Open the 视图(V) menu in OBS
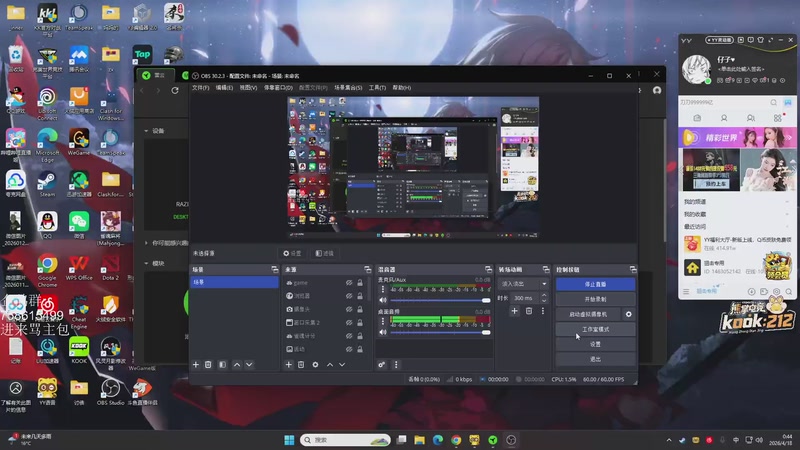Viewport: 800px width, 450px height. pyautogui.click(x=248, y=88)
